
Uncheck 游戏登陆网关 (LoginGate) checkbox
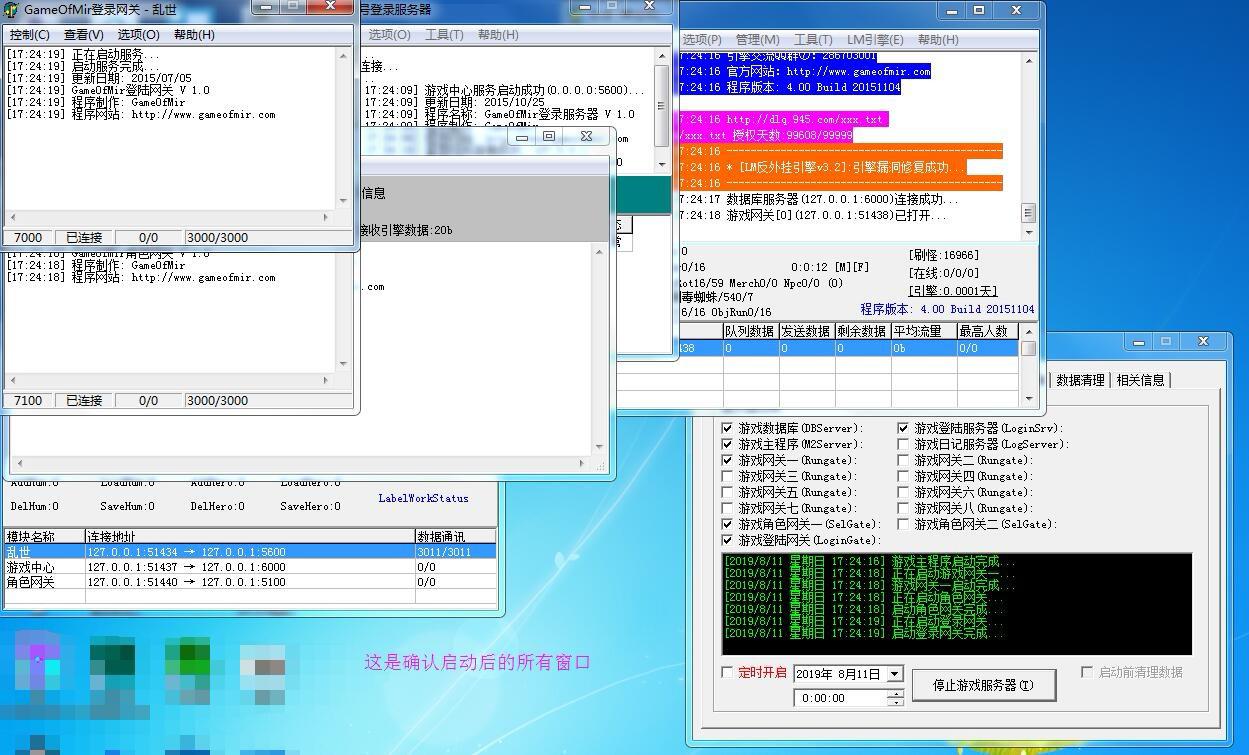click(727, 540)
